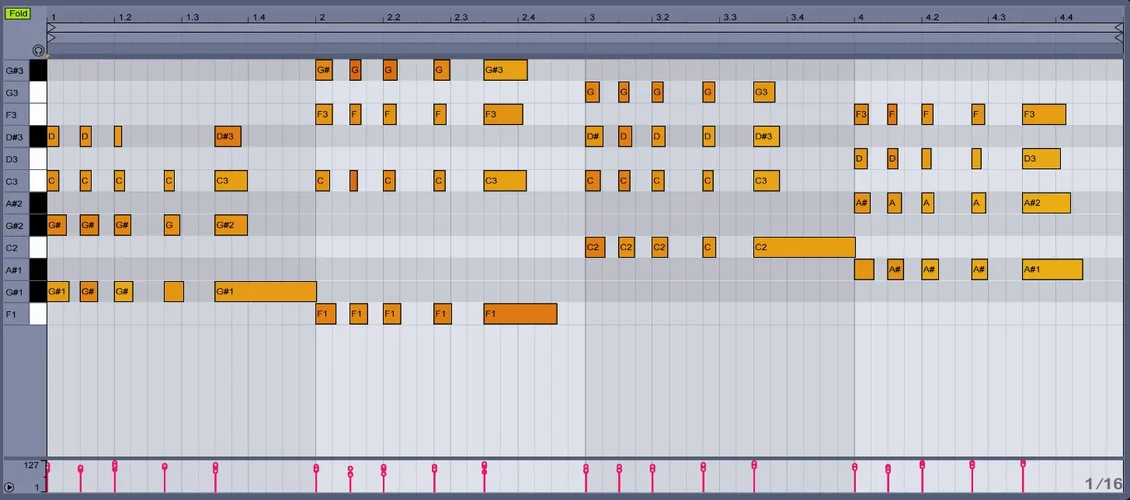Image resolution: width=1130 pixels, height=500 pixels.
Task: Select the G#1 note at start of bar 1
Action: pyautogui.click(x=58, y=292)
